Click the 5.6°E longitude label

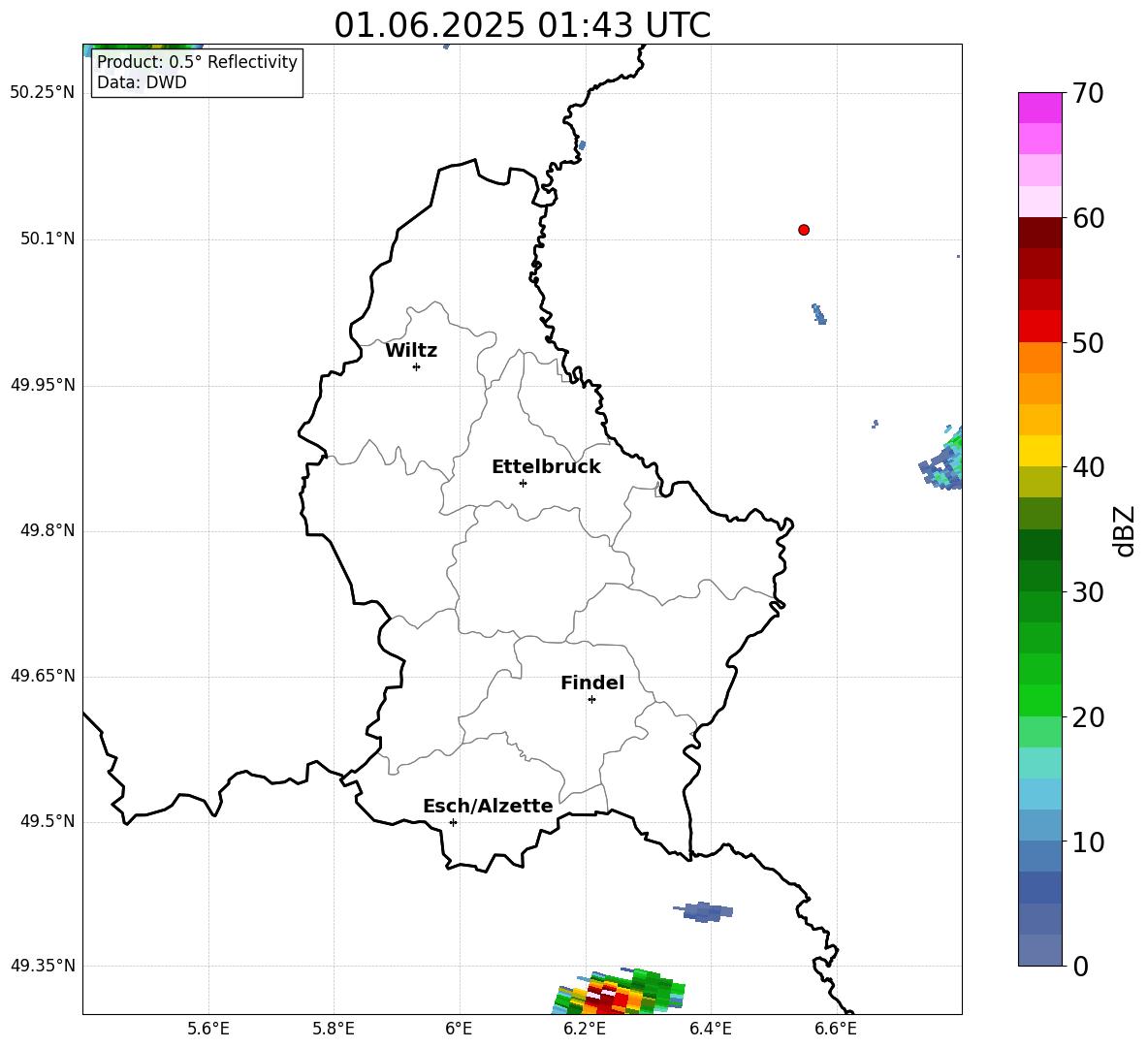pos(208,1029)
